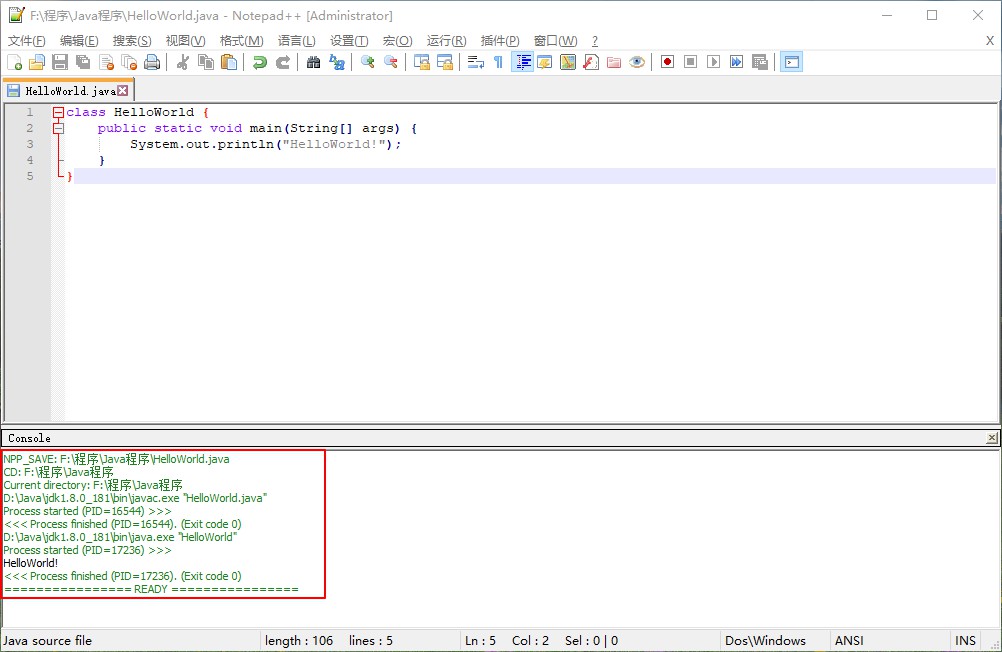Screen dimensions: 1002x652
Task: Save the current recorded macro
Action: click(x=760, y=62)
